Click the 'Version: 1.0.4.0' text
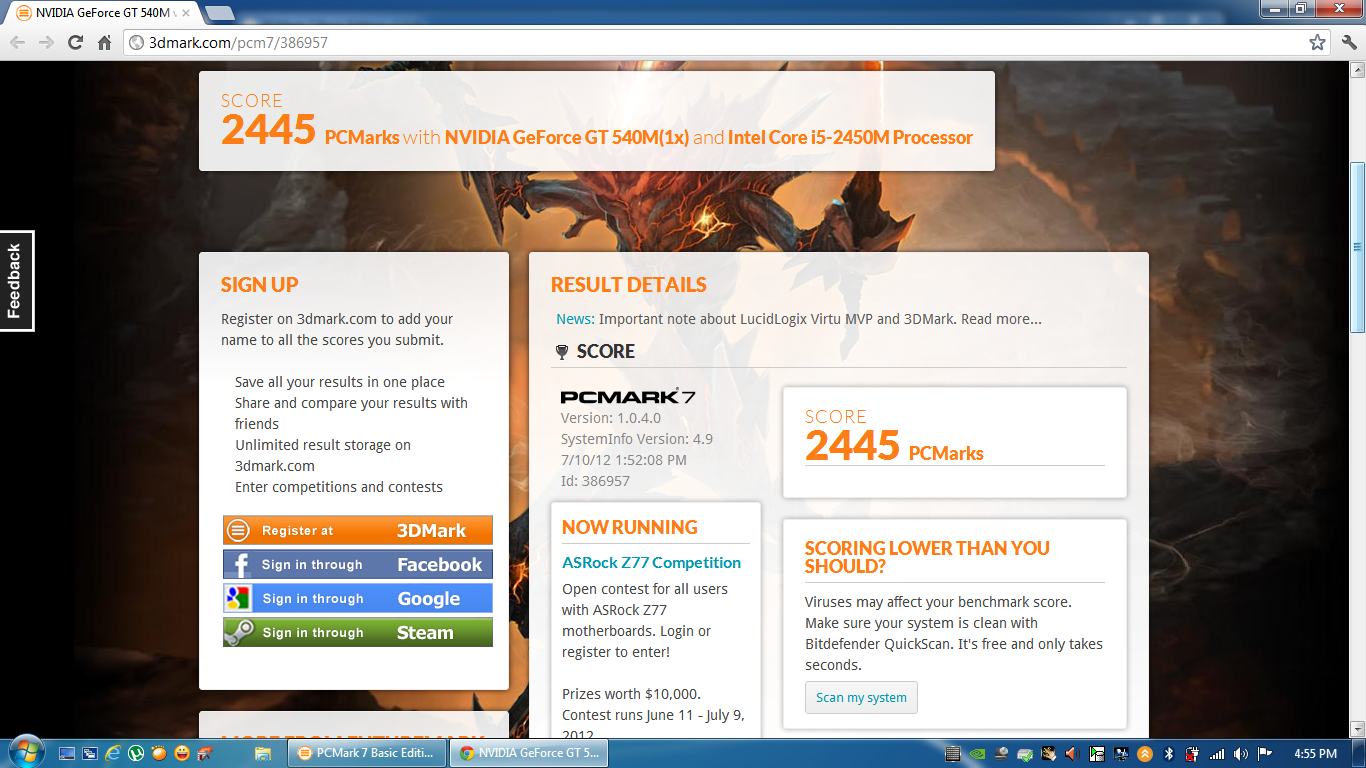This screenshot has width=1366, height=768. click(611, 418)
